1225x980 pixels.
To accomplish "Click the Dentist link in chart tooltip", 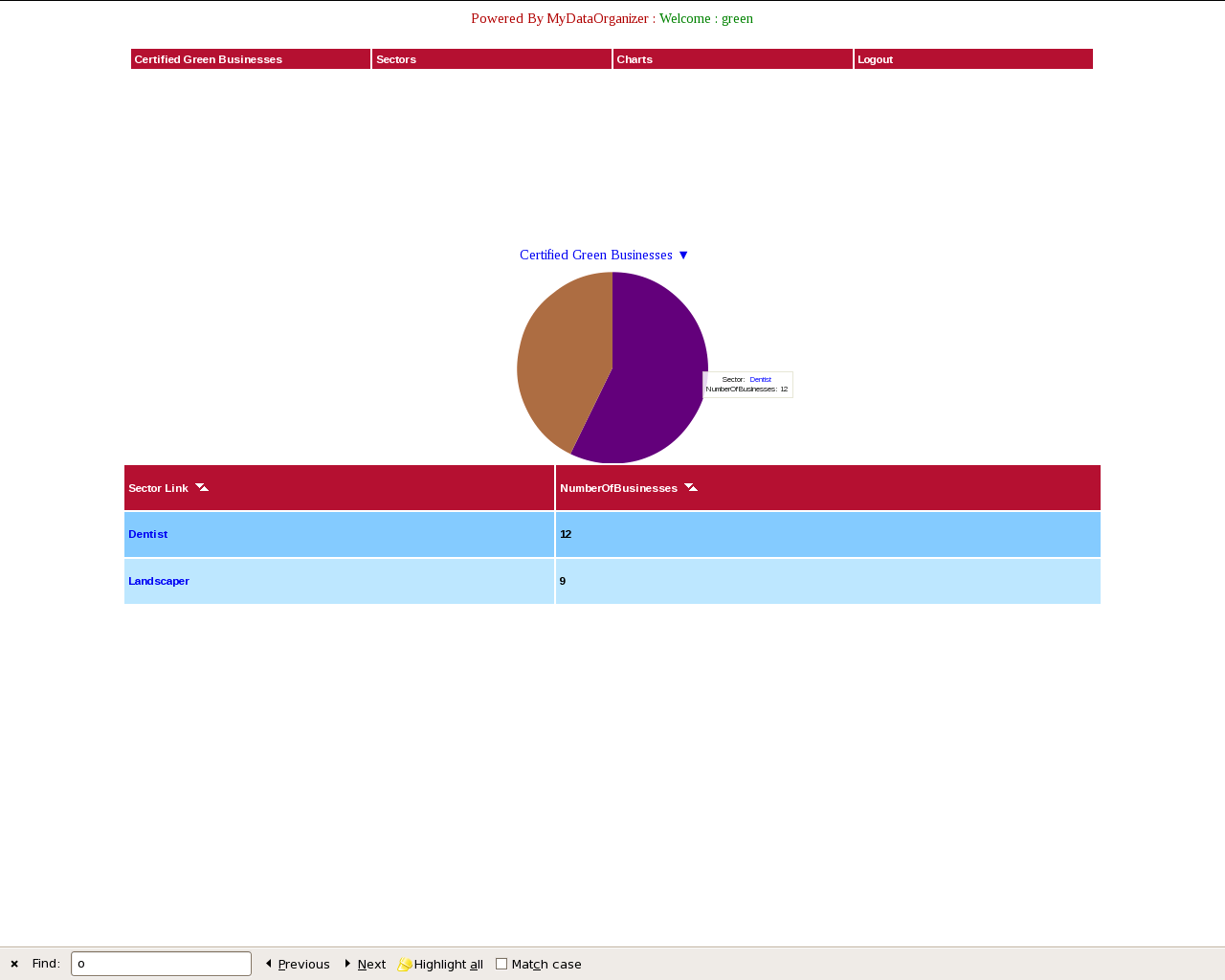I will (760, 380).
